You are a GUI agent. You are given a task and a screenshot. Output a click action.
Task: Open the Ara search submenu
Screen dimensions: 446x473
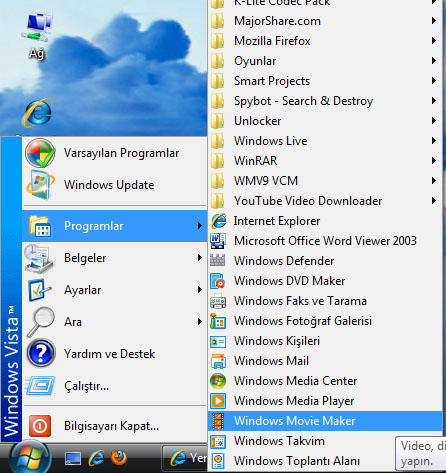tap(114, 322)
